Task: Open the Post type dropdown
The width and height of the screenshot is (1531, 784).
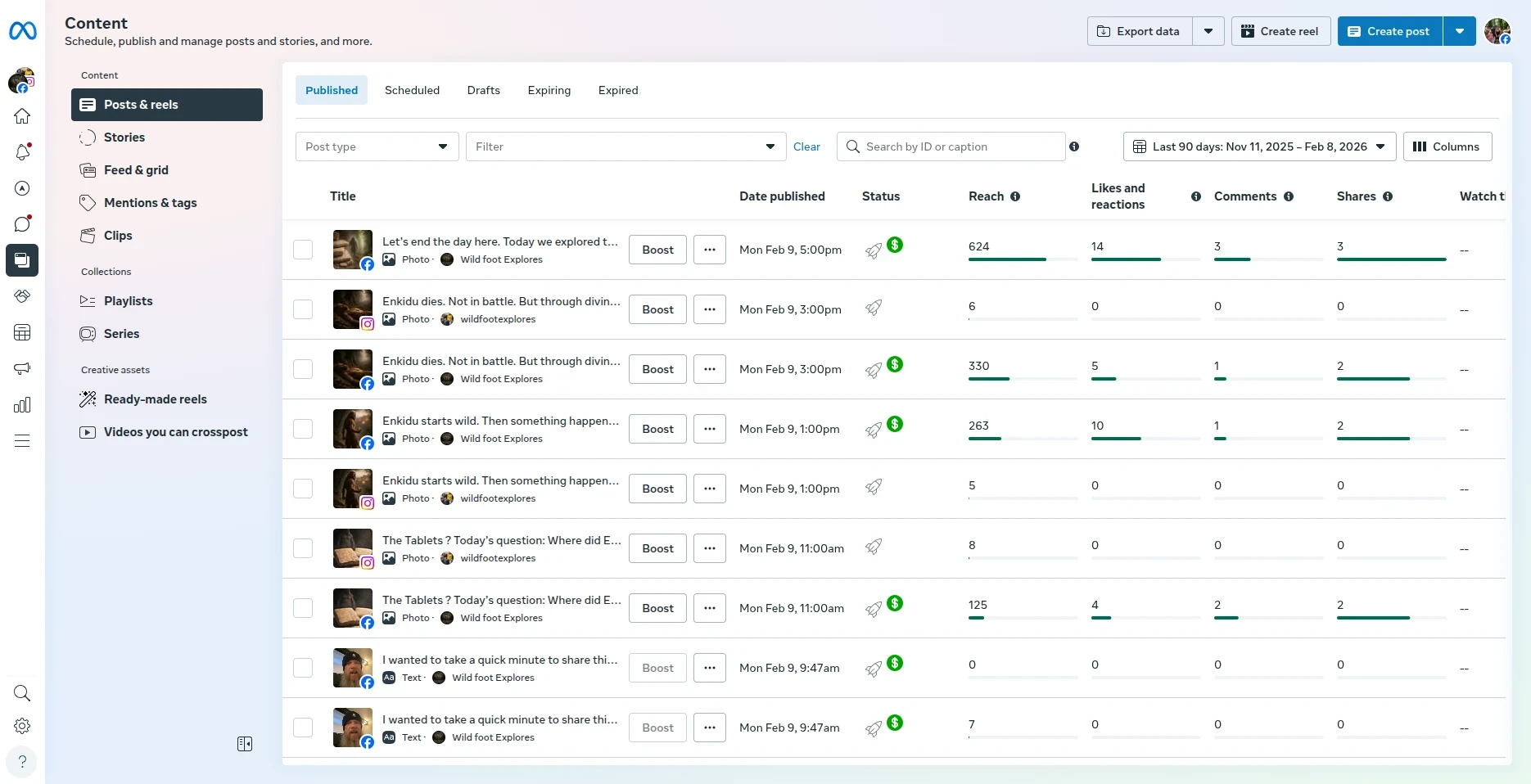Action: [377, 146]
